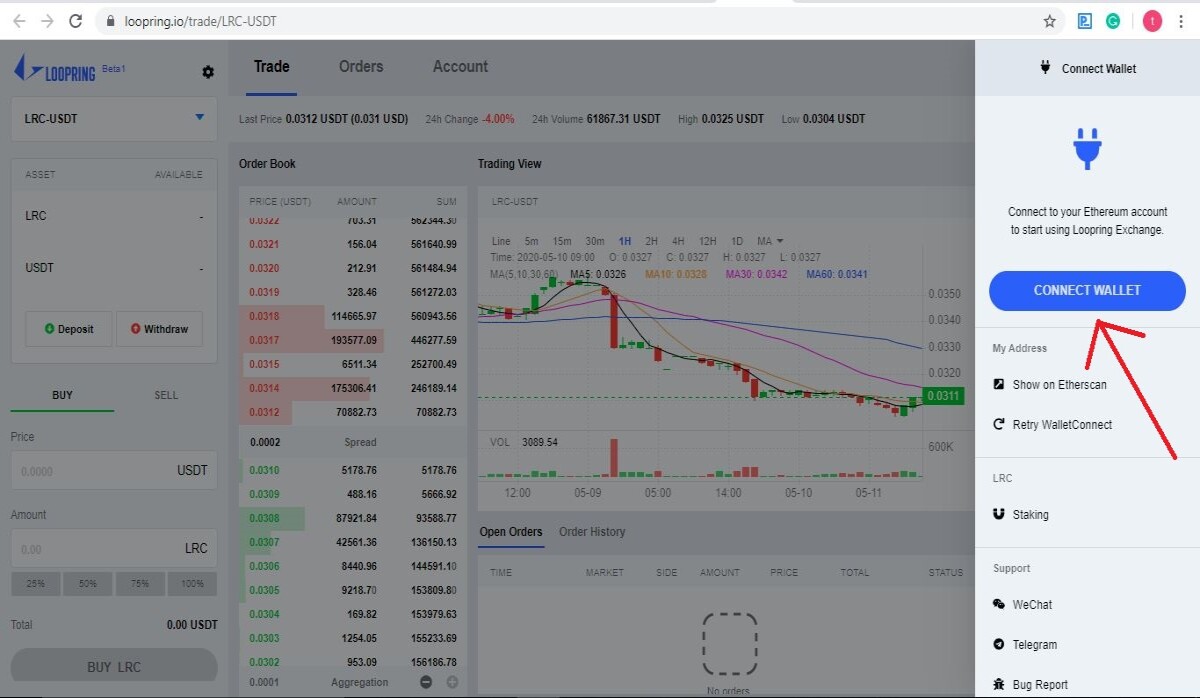Viewport: 1200px width, 698px height.
Task: Open settings gear beside the Loopring logo
Action: pos(208,72)
